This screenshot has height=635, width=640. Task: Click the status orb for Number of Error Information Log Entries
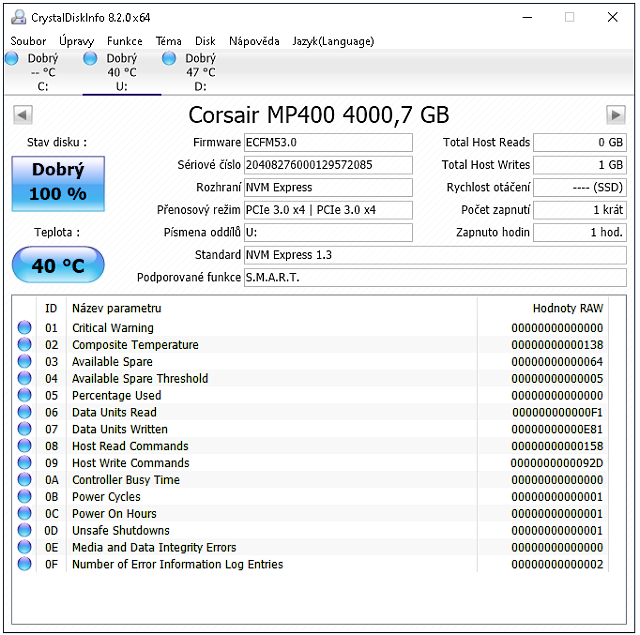tap(24, 564)
